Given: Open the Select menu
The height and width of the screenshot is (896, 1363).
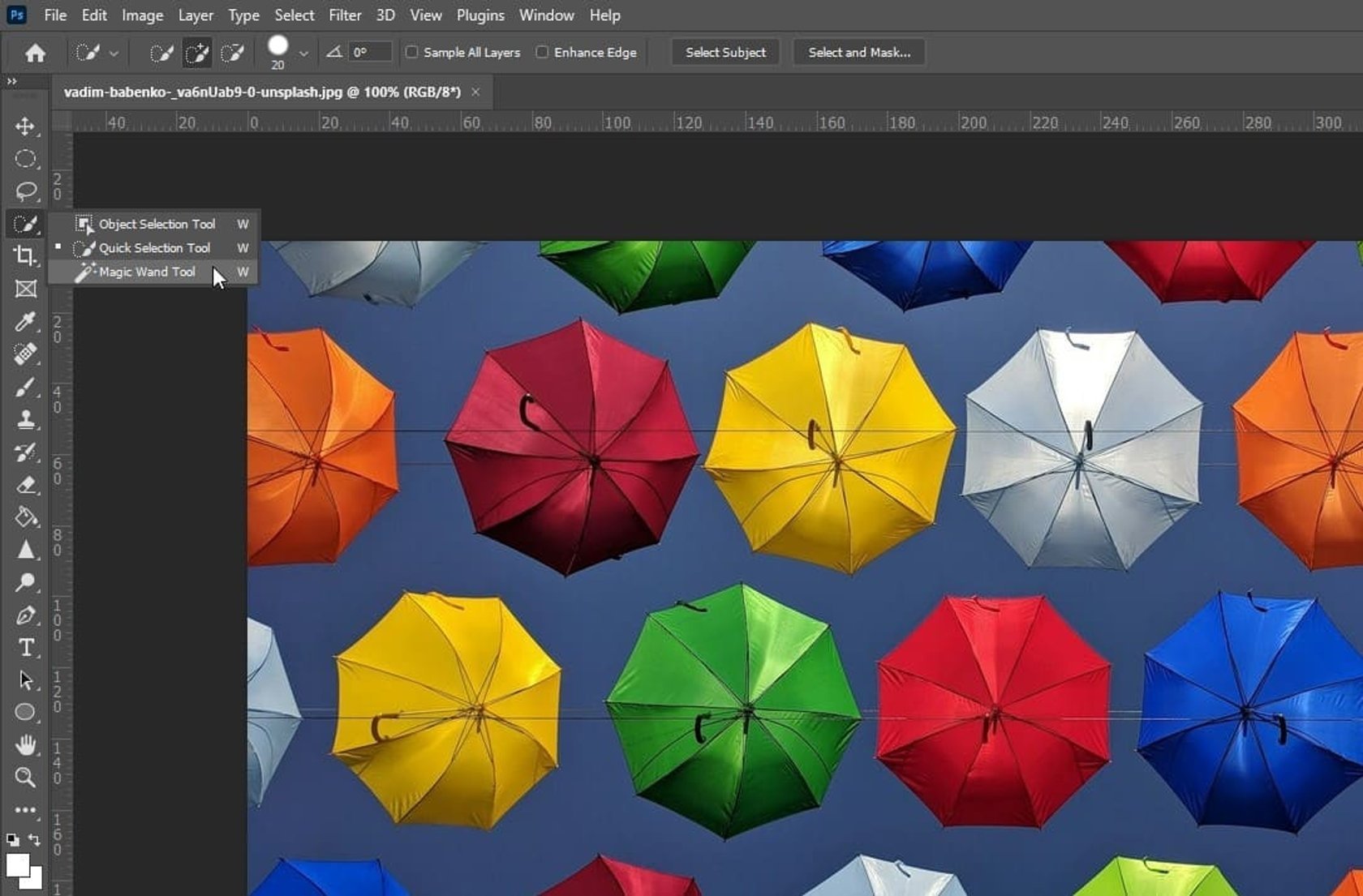Looking at the screenshot, I should click(294, 15).
